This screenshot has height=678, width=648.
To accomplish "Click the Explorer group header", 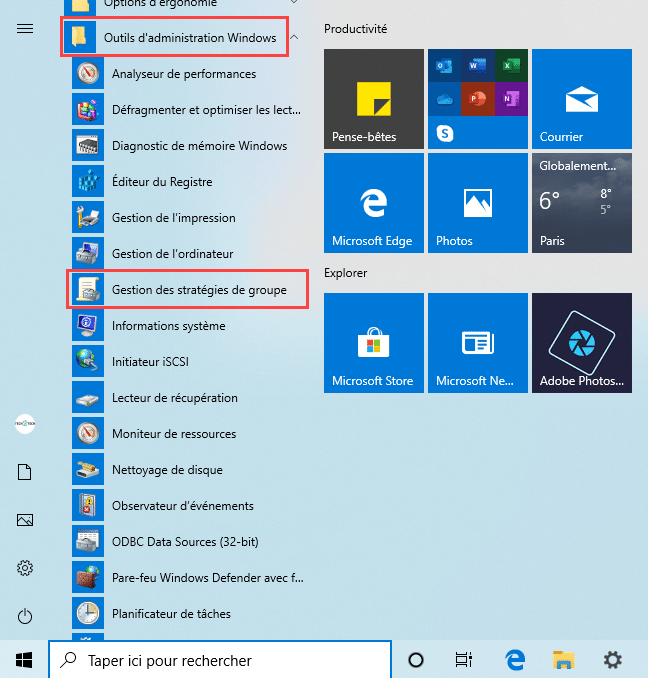I will pos(345,273).
